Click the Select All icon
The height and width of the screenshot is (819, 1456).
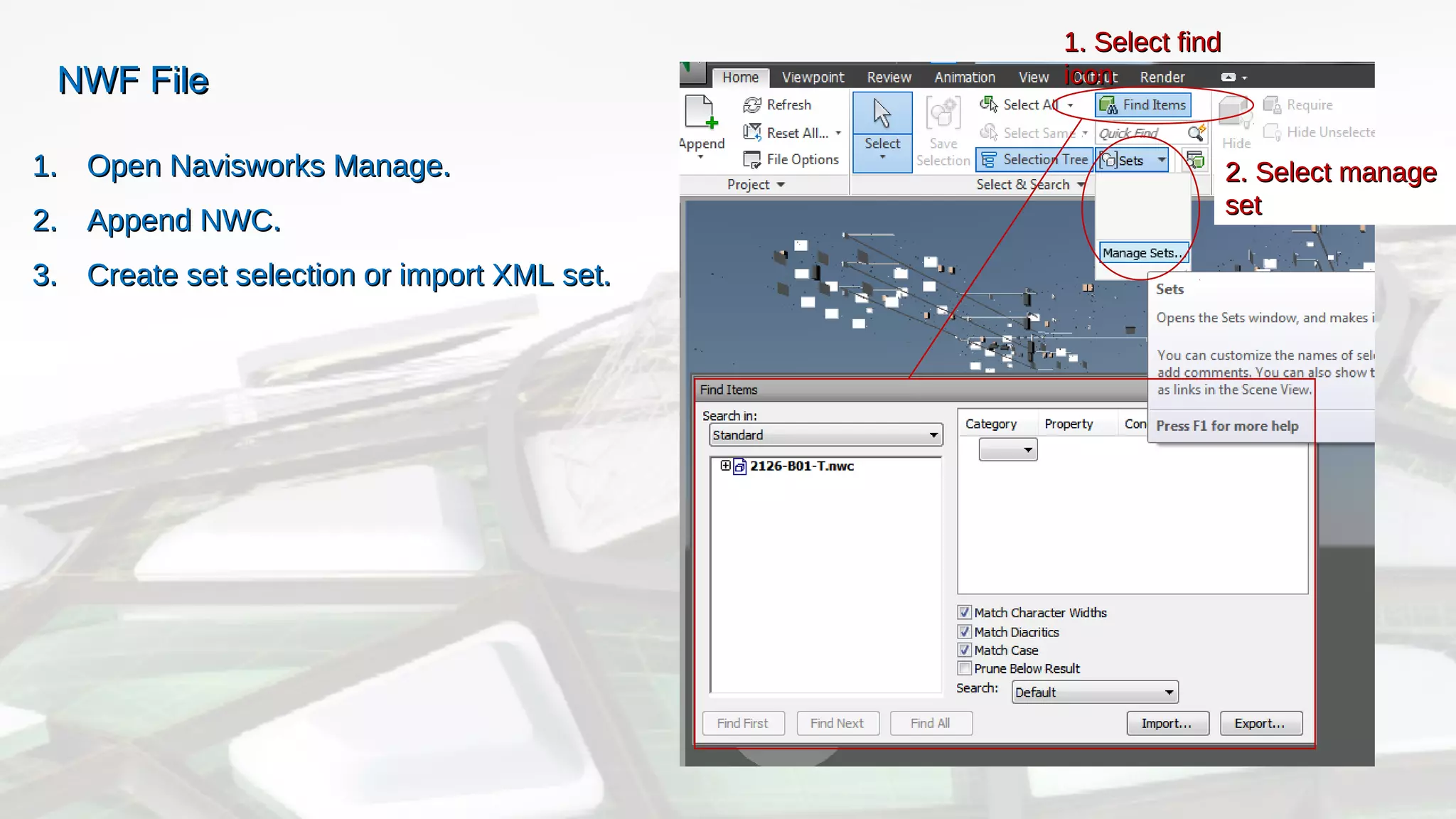(x=988, y=105)
